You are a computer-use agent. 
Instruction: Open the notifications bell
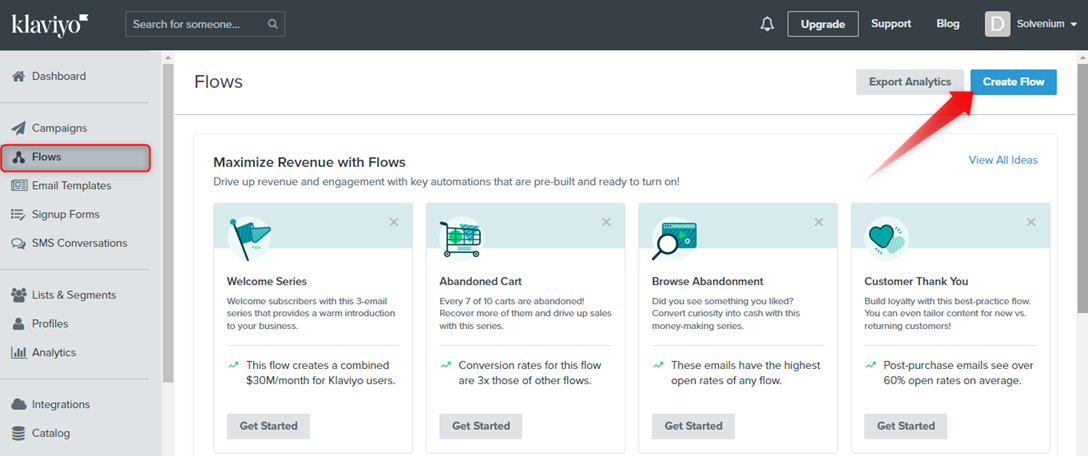point(767,24)
